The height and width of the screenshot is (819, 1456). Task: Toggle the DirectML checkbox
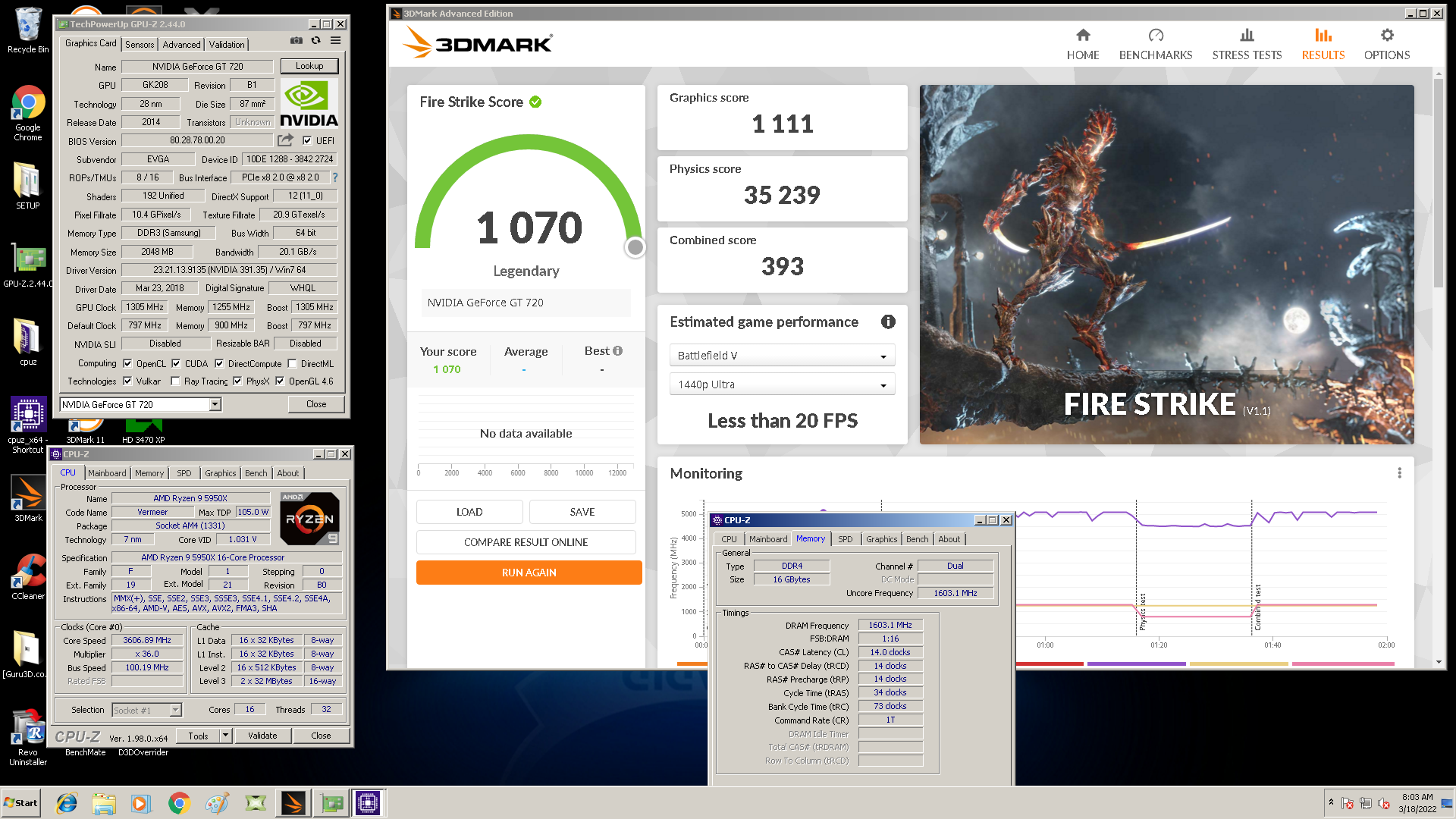[292, 363]
